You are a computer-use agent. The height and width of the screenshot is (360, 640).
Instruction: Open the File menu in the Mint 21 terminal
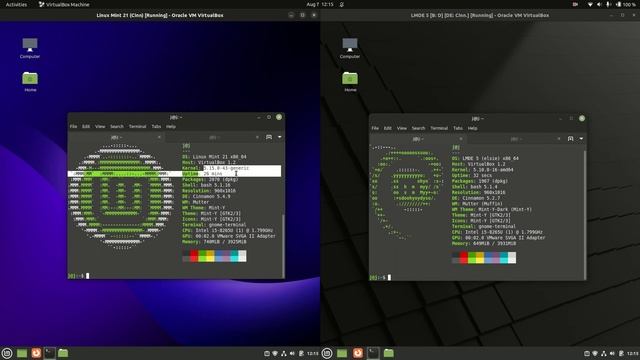73,127
